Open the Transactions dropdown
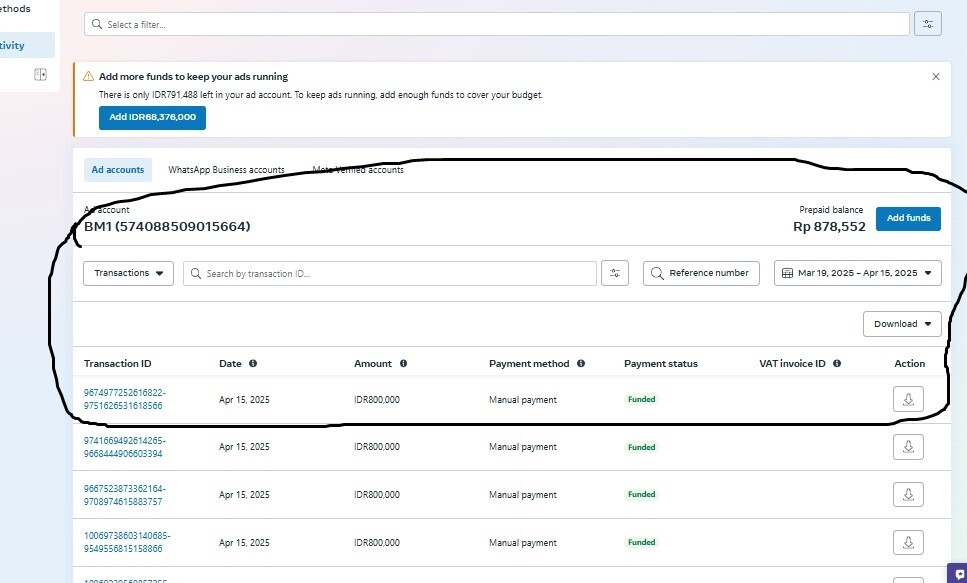The height and width of the screenshot is (583, 967). [128, 273]
